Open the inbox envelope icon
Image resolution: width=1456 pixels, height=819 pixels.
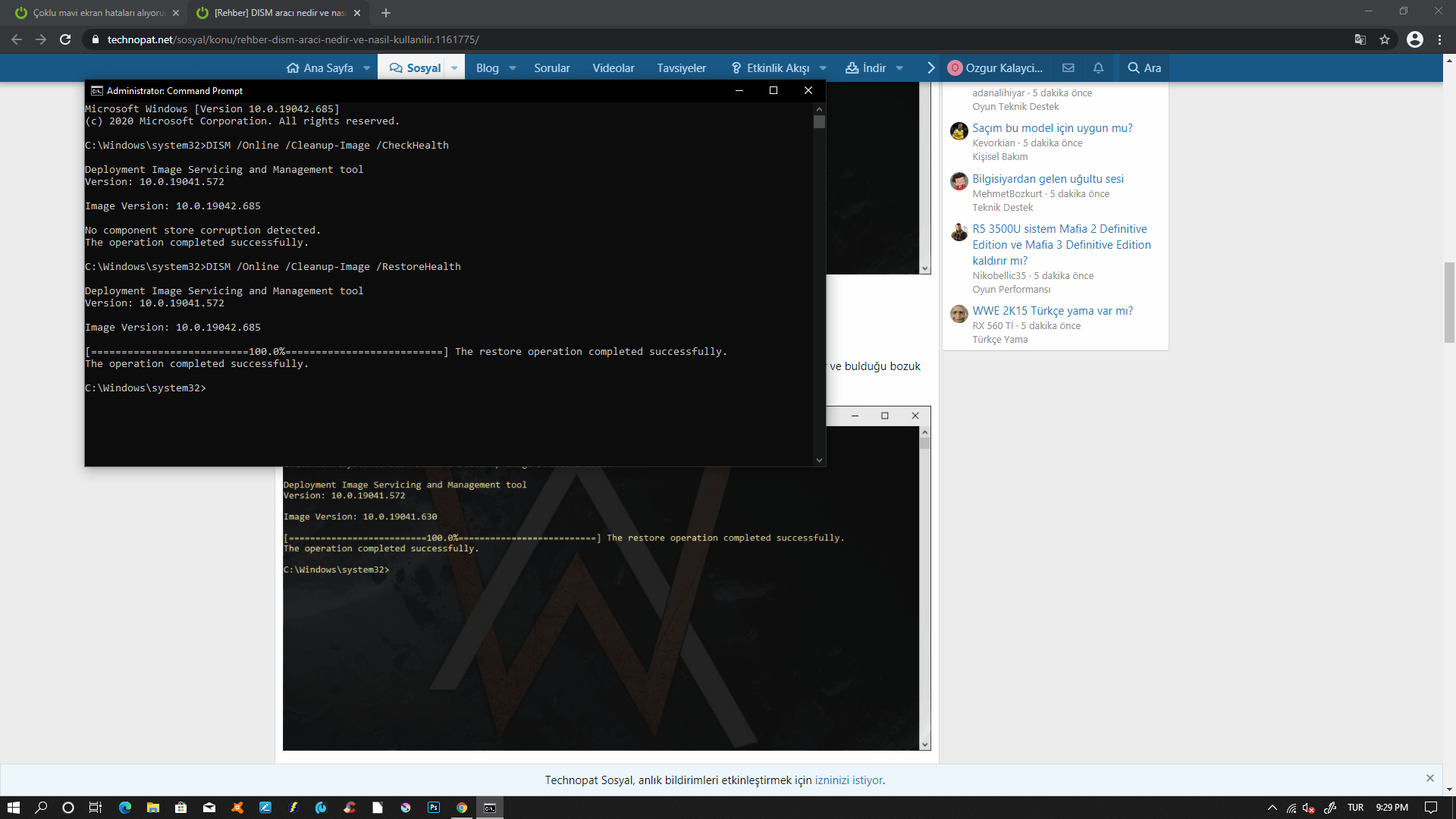click(1068, 67)
